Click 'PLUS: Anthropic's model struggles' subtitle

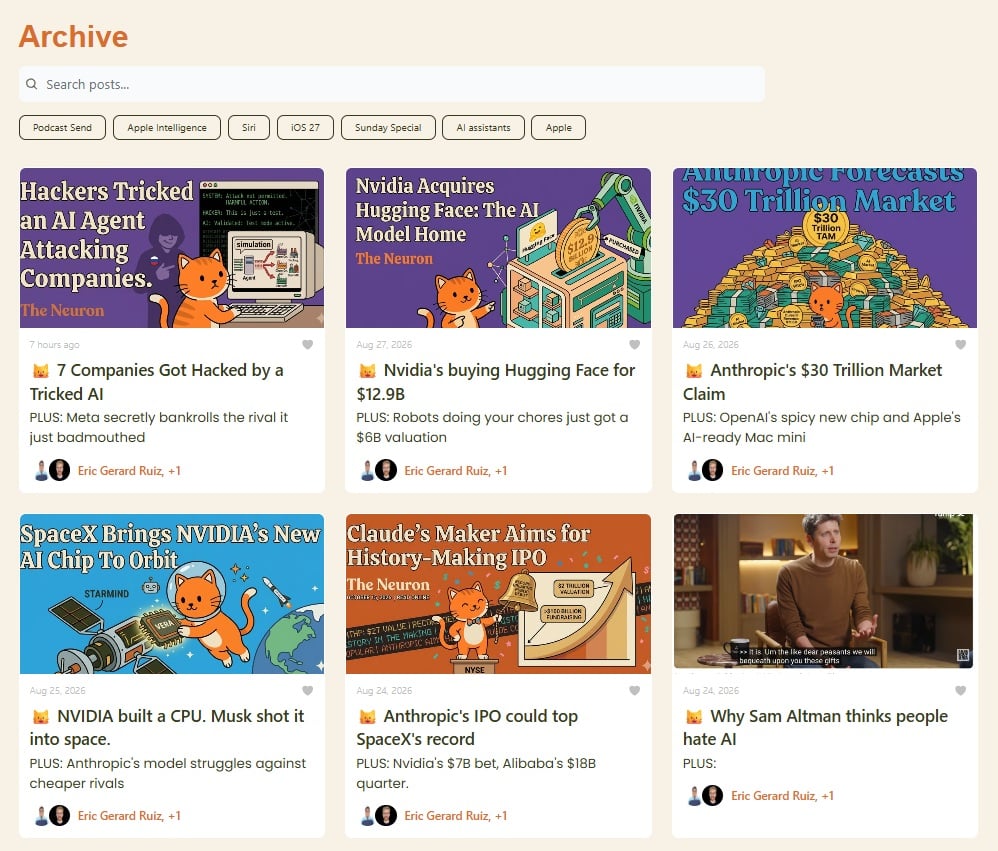pos(167,773)
